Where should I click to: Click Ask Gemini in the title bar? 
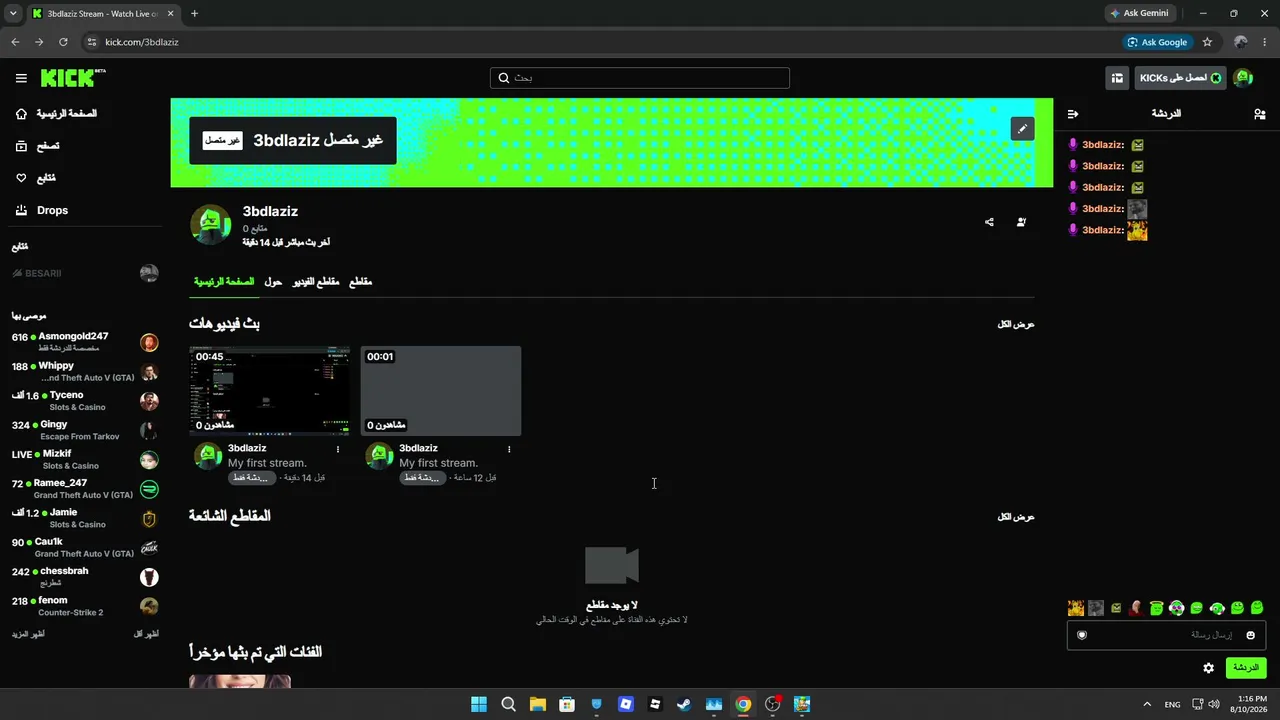coord(1139,13)
